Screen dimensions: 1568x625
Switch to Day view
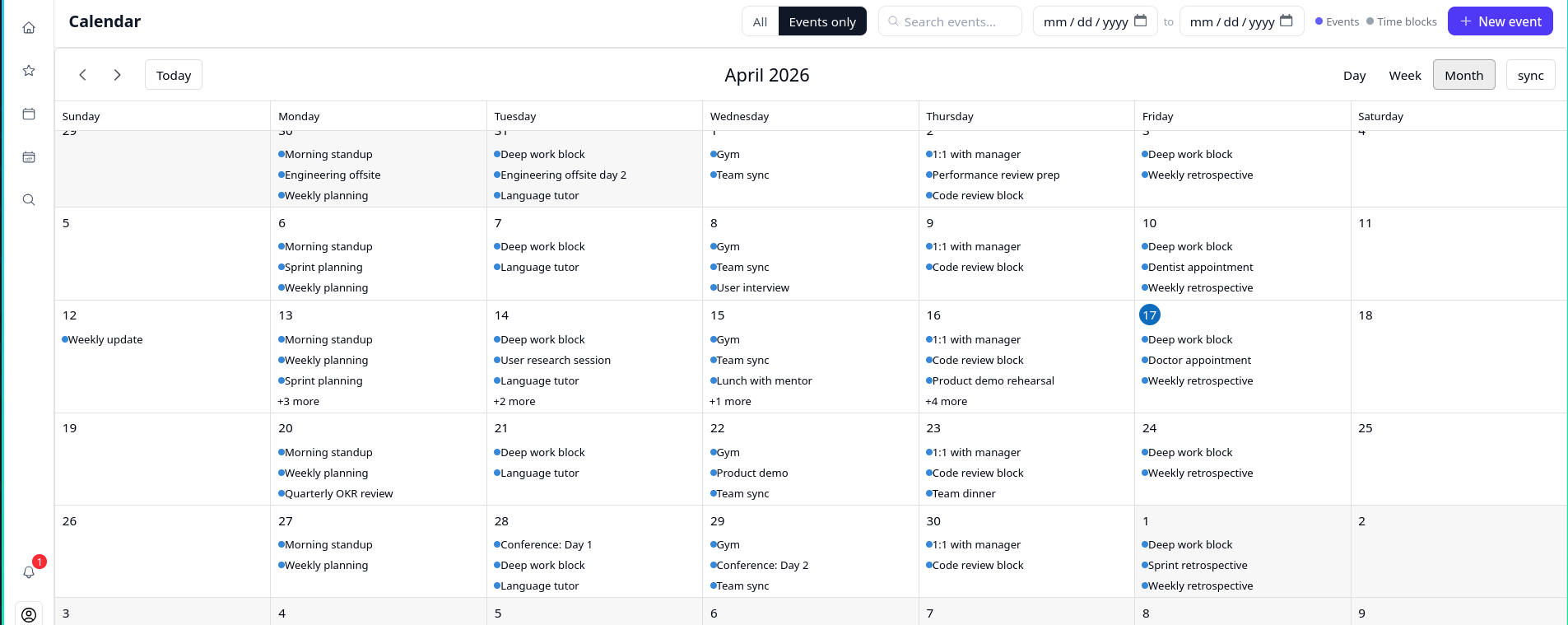click(x=1354, y=75)
